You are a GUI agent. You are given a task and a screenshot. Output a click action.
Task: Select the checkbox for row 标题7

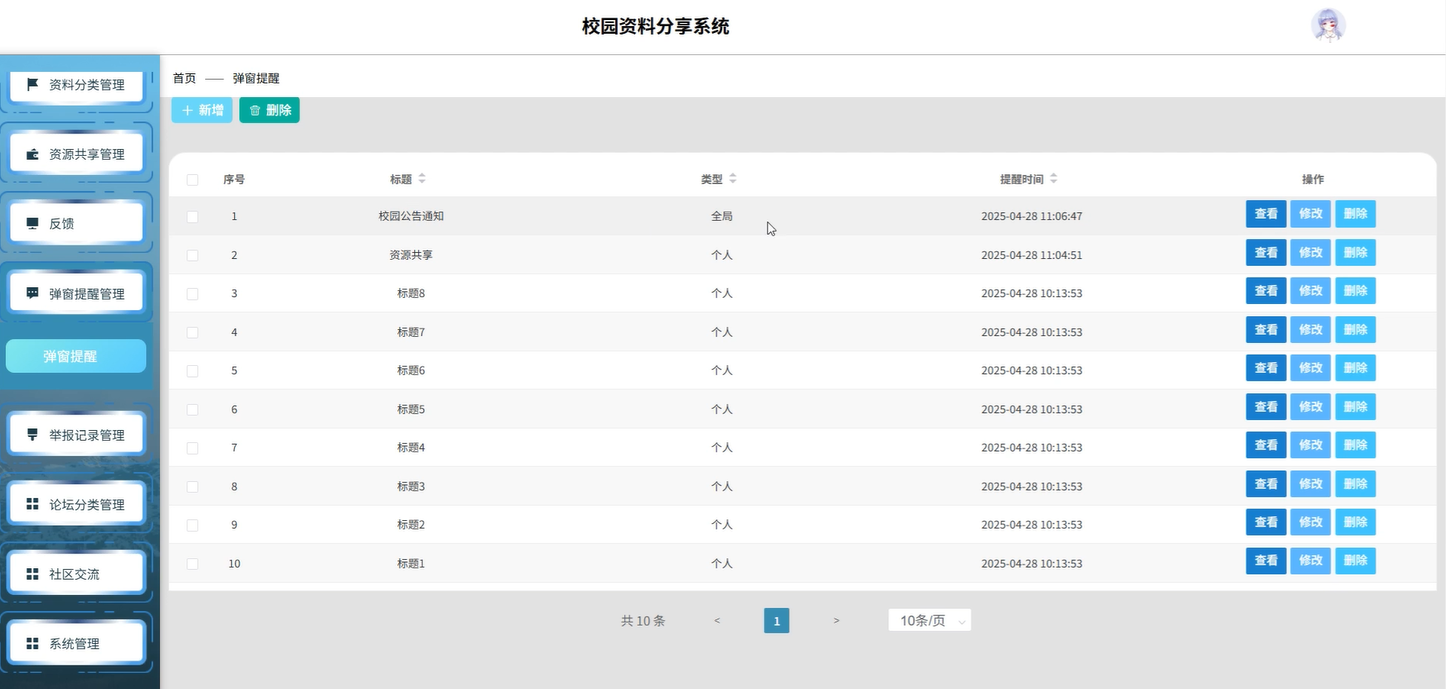[192, 332]
